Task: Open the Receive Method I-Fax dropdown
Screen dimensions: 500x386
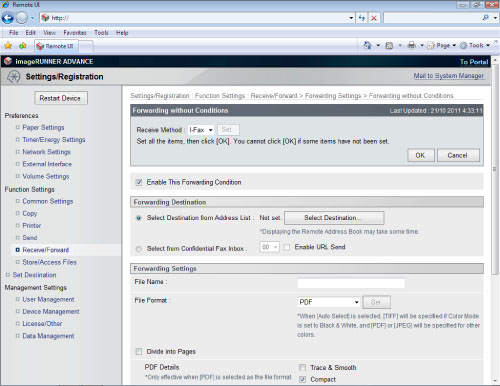Action: pyautogui.click(x=201, y=130)
